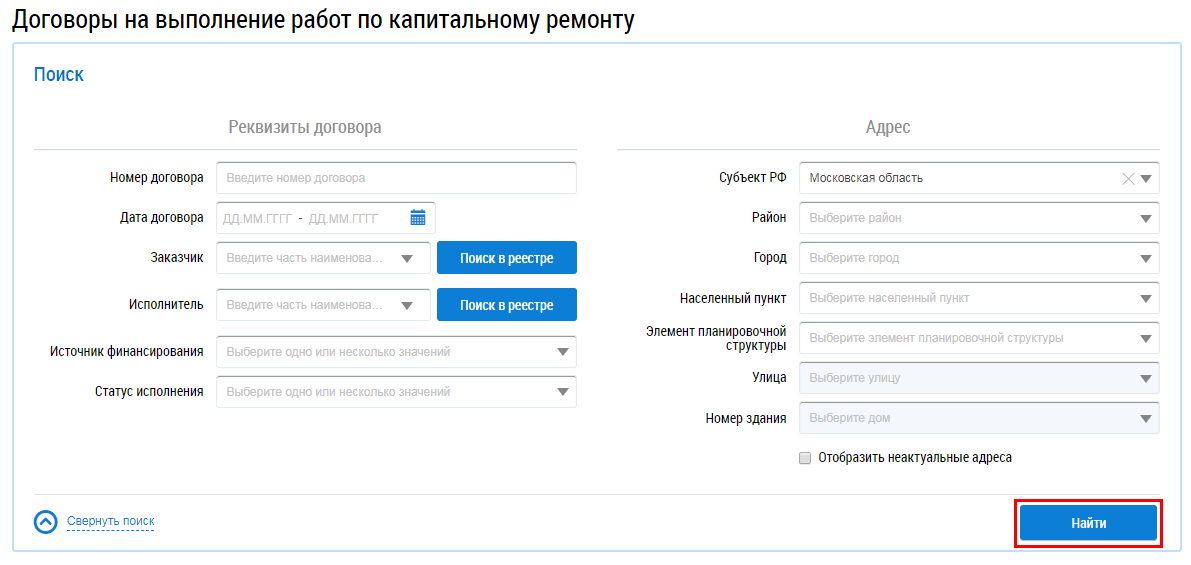Open the Город dropdown list
The height and width of the screenshot is (565, 1191).
(x=1146, y=258)
